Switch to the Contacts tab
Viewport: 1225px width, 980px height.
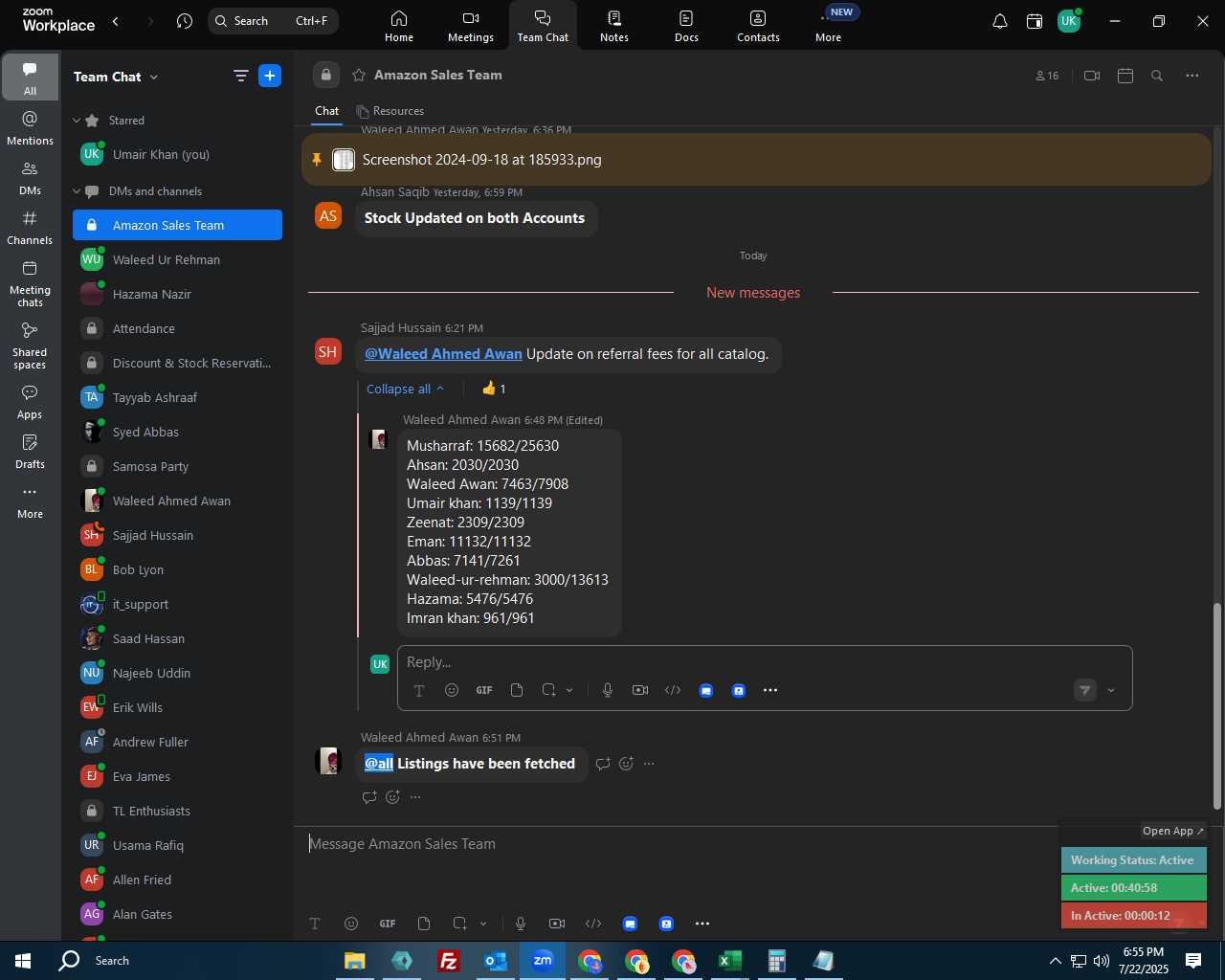pos(758,26)
